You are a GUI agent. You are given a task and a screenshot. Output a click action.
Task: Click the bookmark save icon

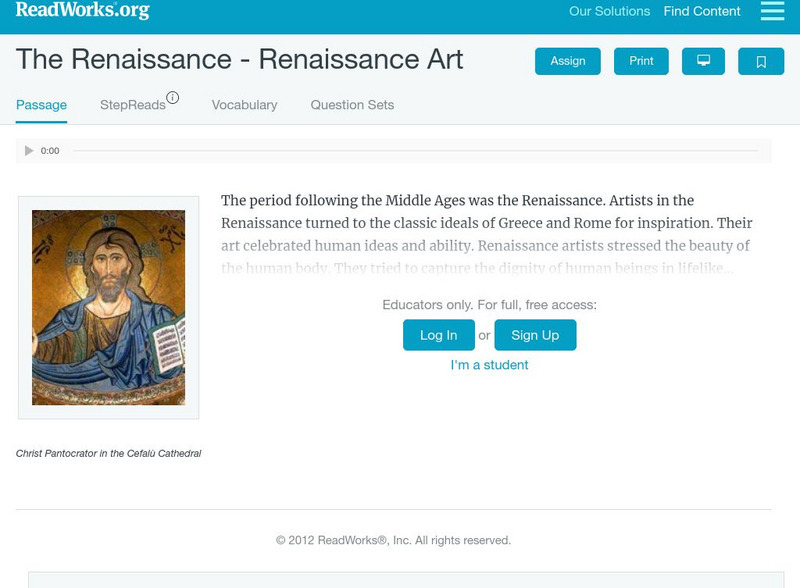point(761,61)
